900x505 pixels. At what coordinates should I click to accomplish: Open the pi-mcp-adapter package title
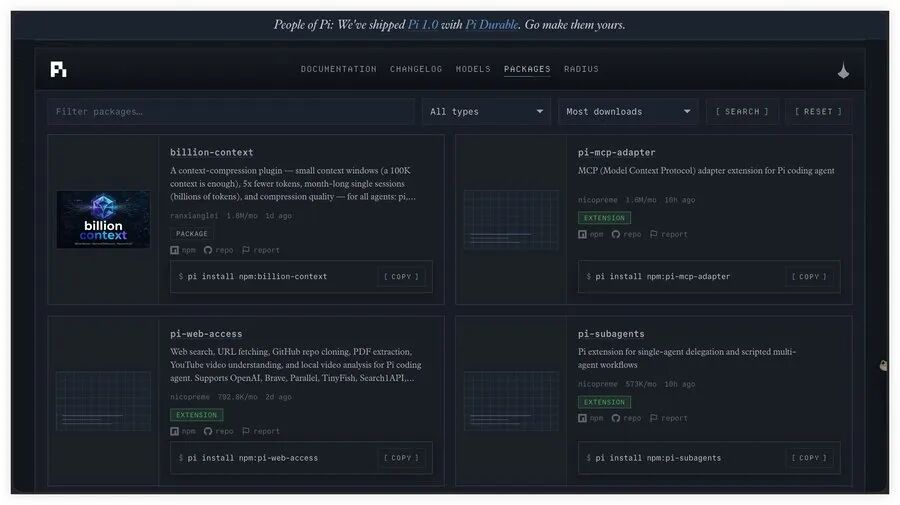point(616,152)
